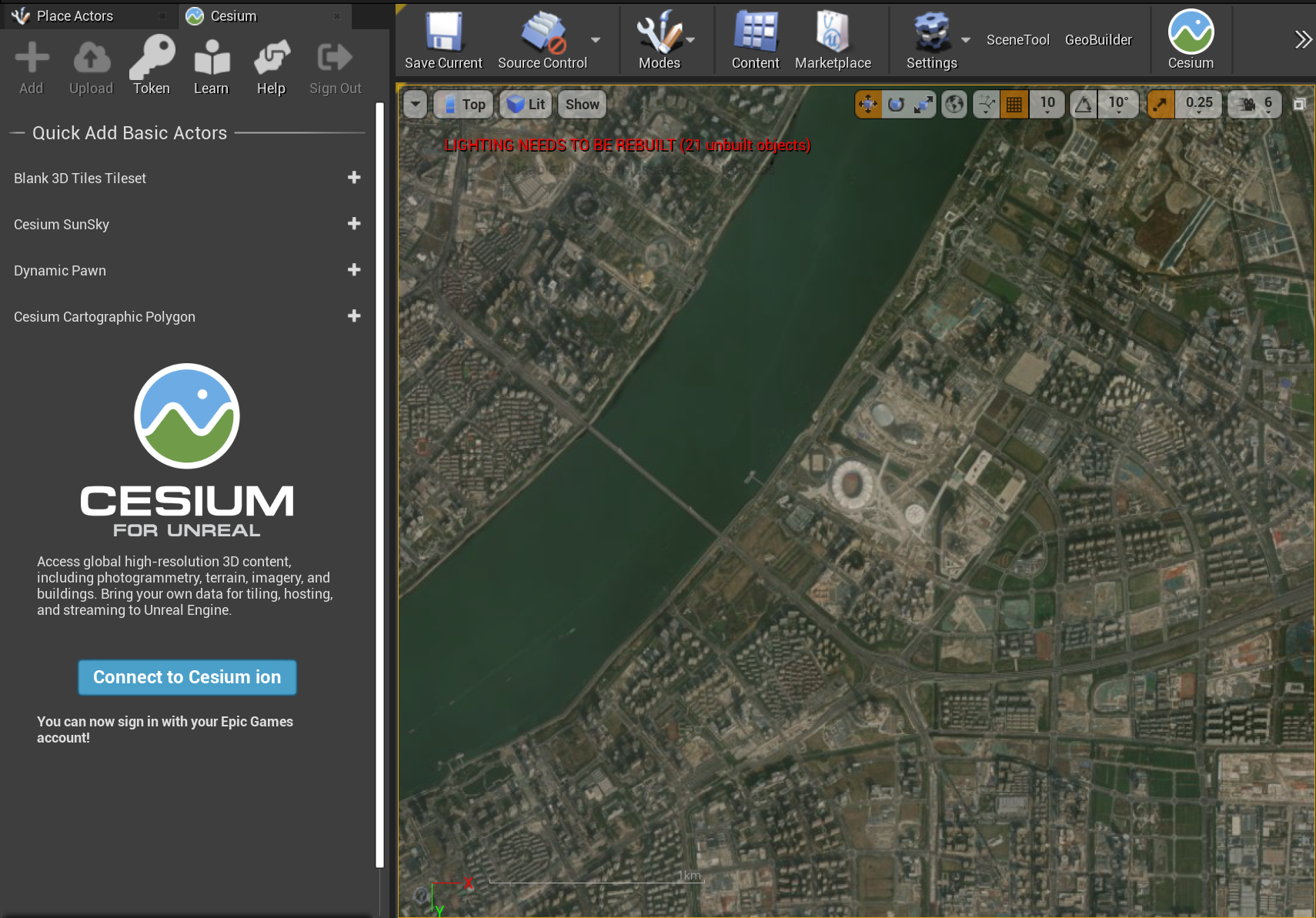Click the Cesium for Unreal logo

pos(187,450)
